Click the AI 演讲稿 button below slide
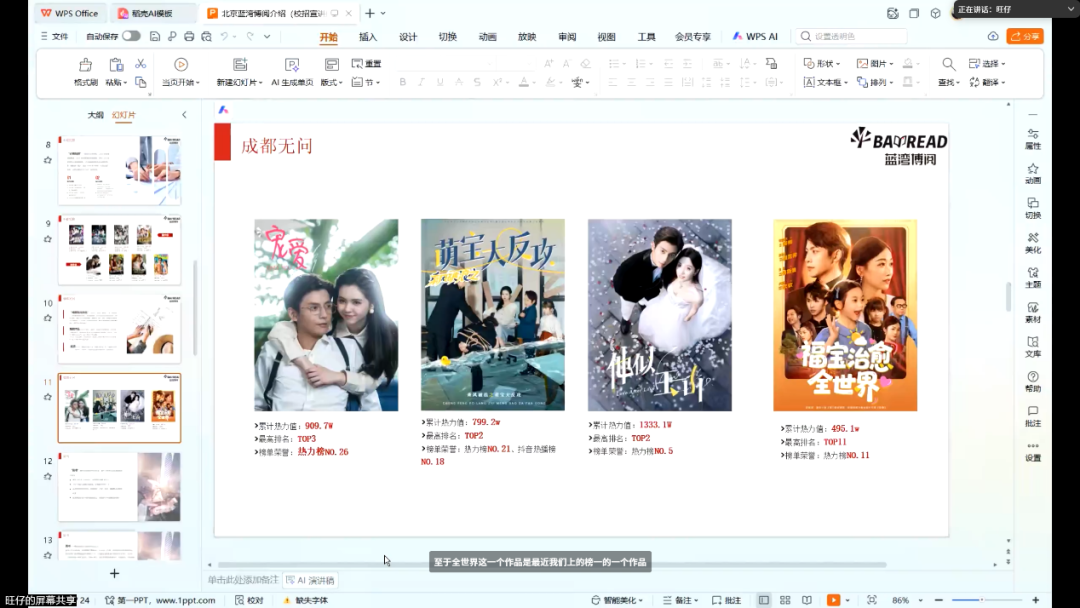 [x=311, y=580]
